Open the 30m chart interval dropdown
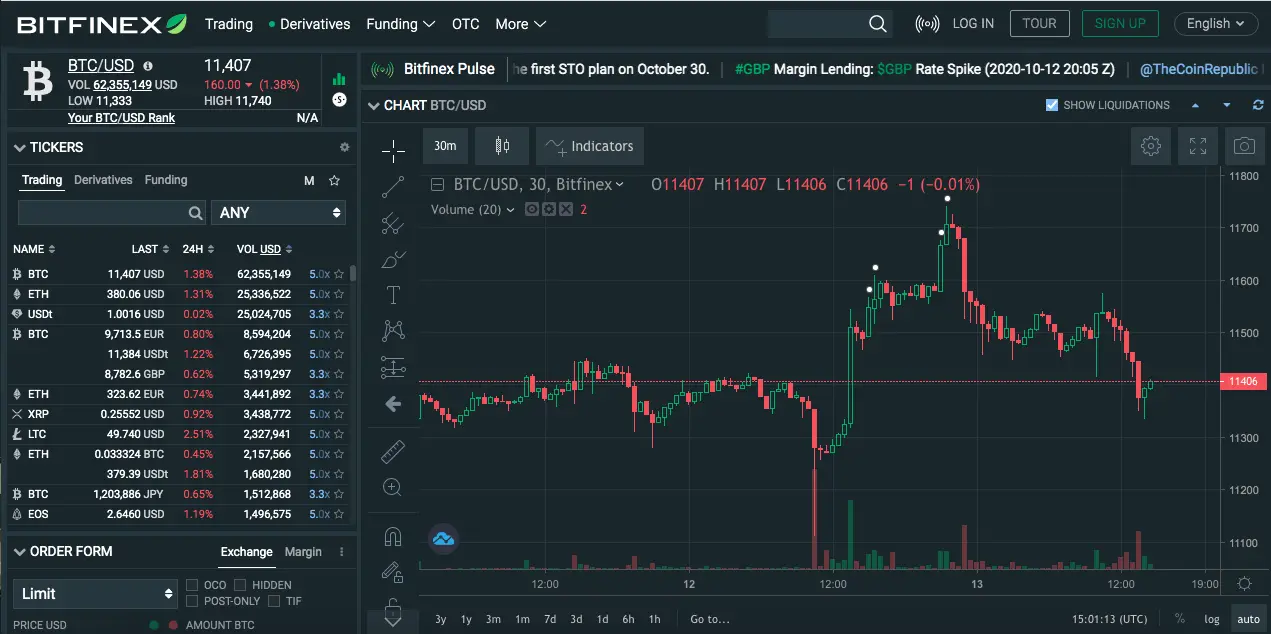Viewport: 1271px width, 634px height. tap(445, 146)
